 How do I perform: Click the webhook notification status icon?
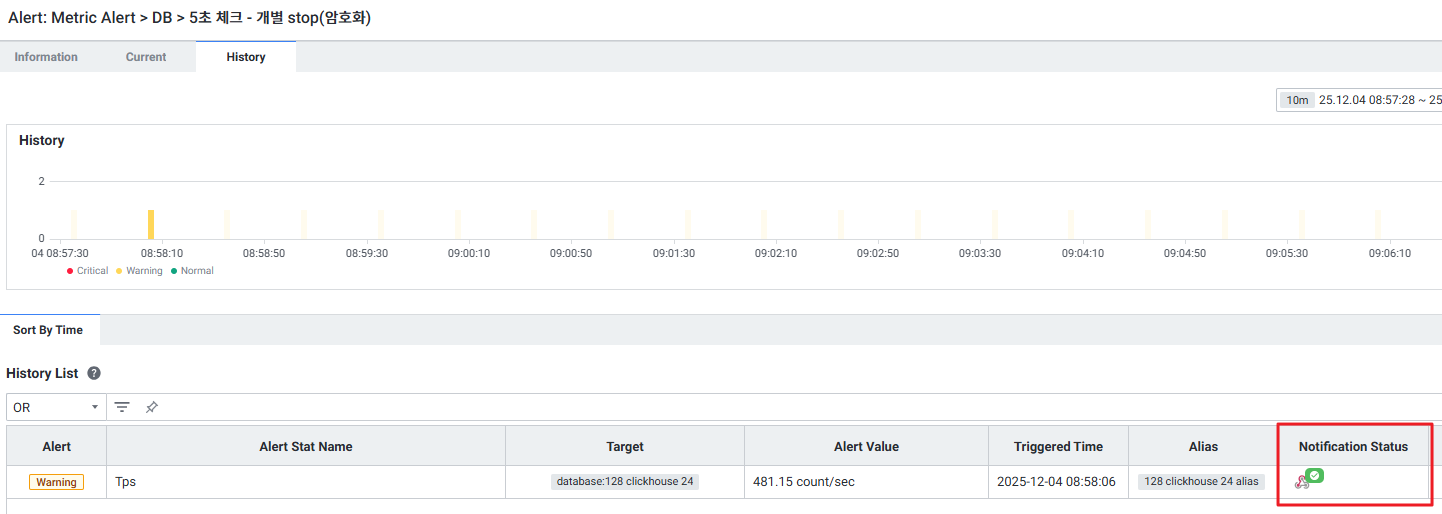[1301, 482]
